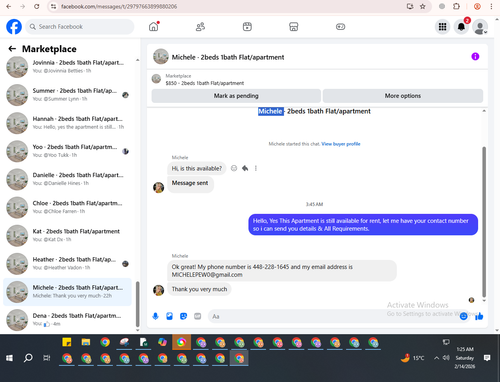Open Hannah conversation in chat list

click(68, 123)
